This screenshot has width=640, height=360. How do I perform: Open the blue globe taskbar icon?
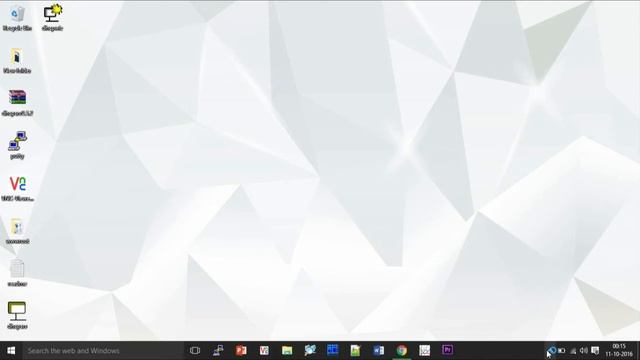(310, 350)
